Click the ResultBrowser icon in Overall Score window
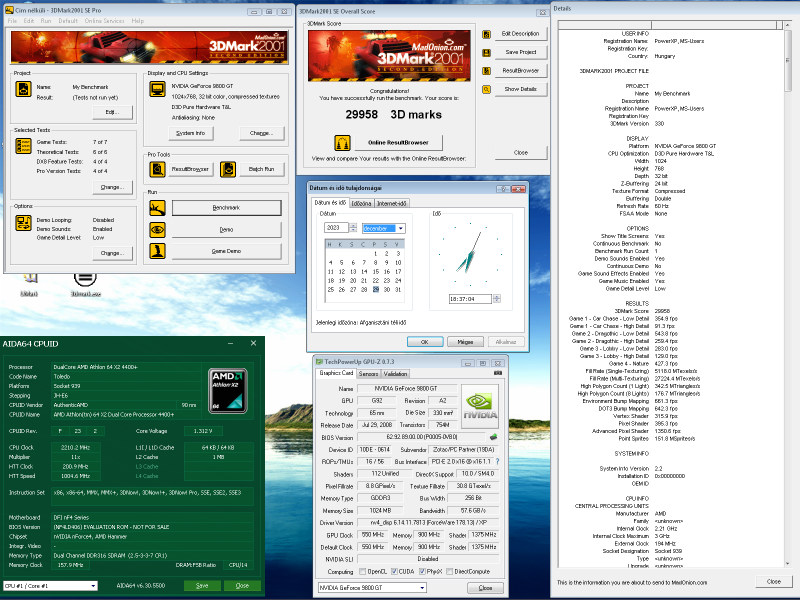The image size is (800, 600). point(486,71)
